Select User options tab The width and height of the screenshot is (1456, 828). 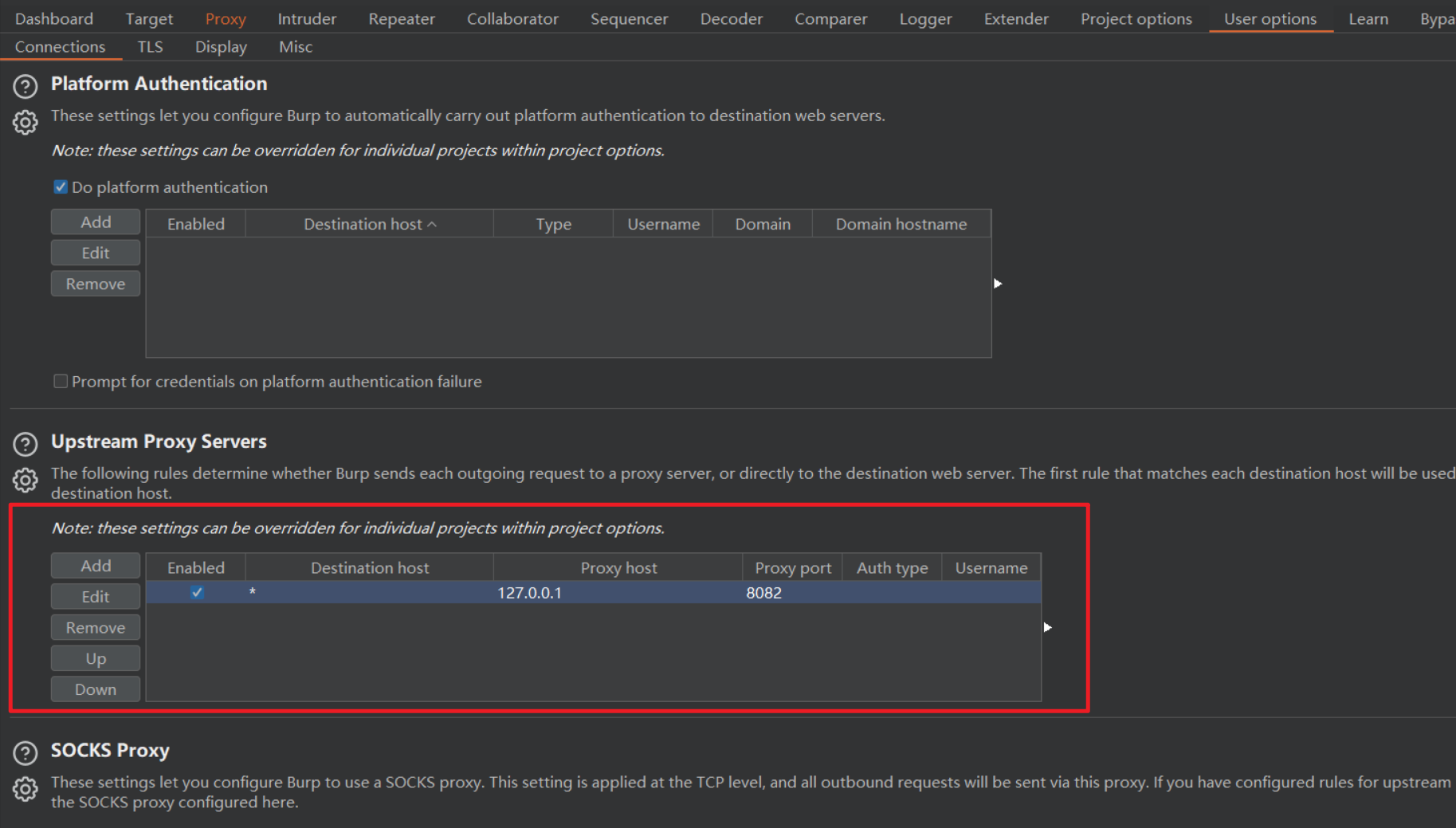(1270, 18)
